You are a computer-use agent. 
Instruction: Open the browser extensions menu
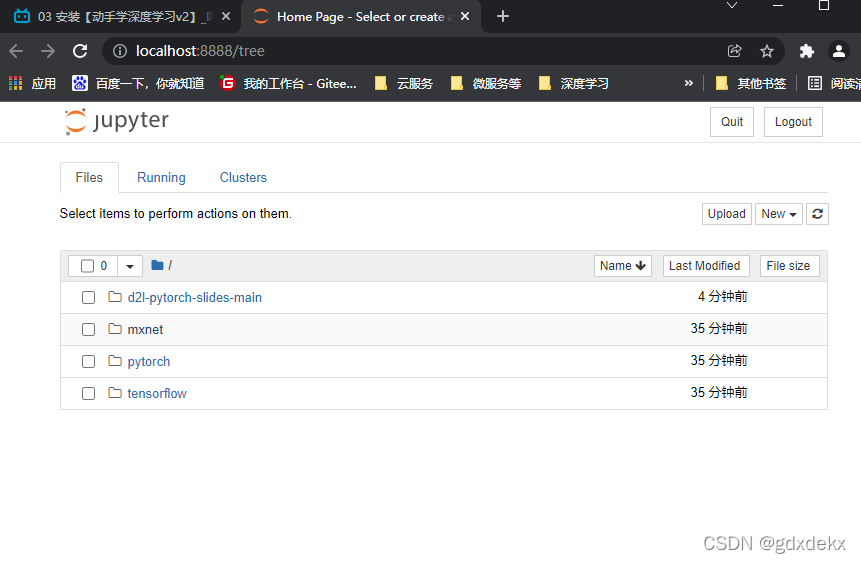806,51
